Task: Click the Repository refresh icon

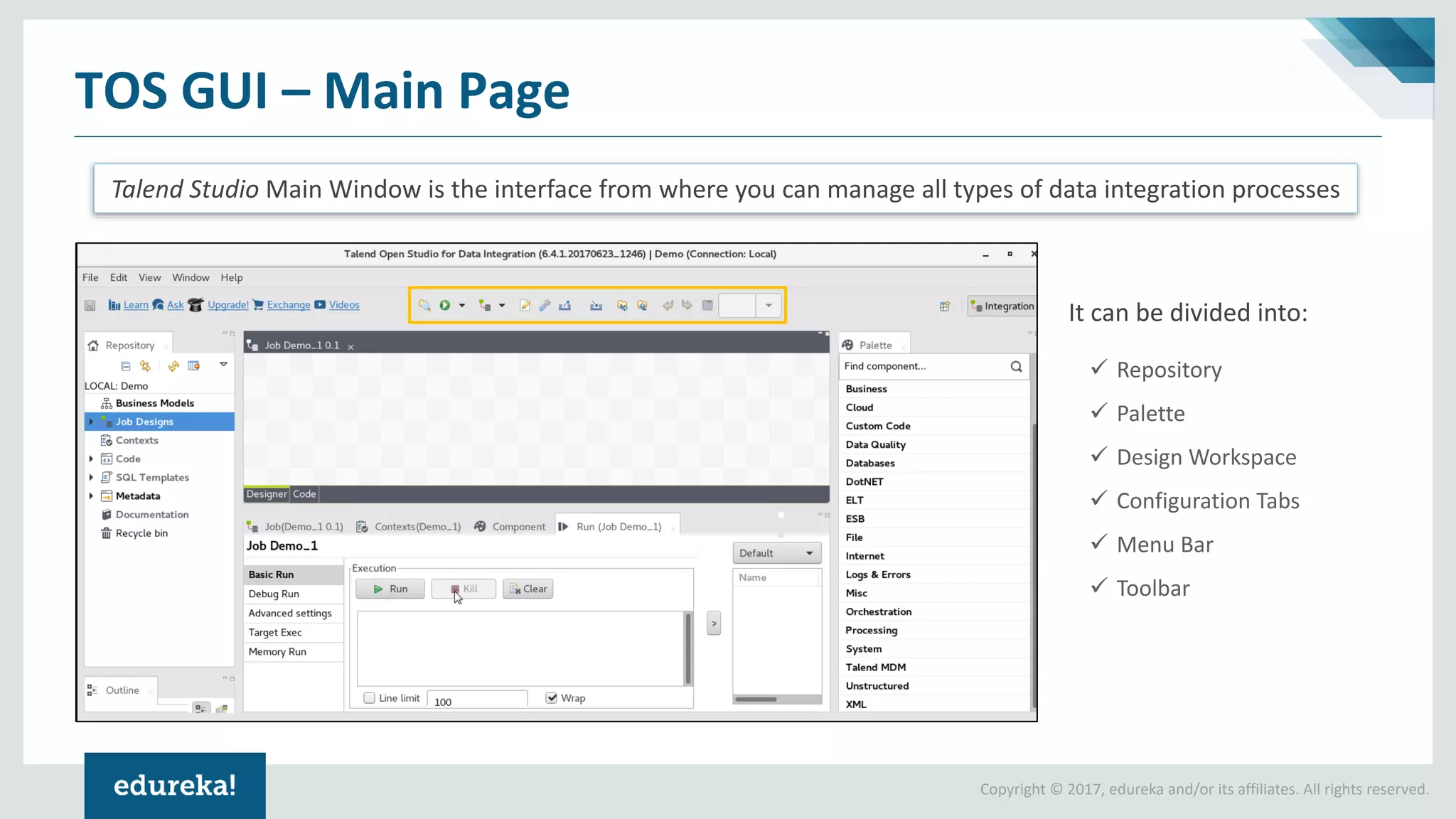Action: pos(173,366)
